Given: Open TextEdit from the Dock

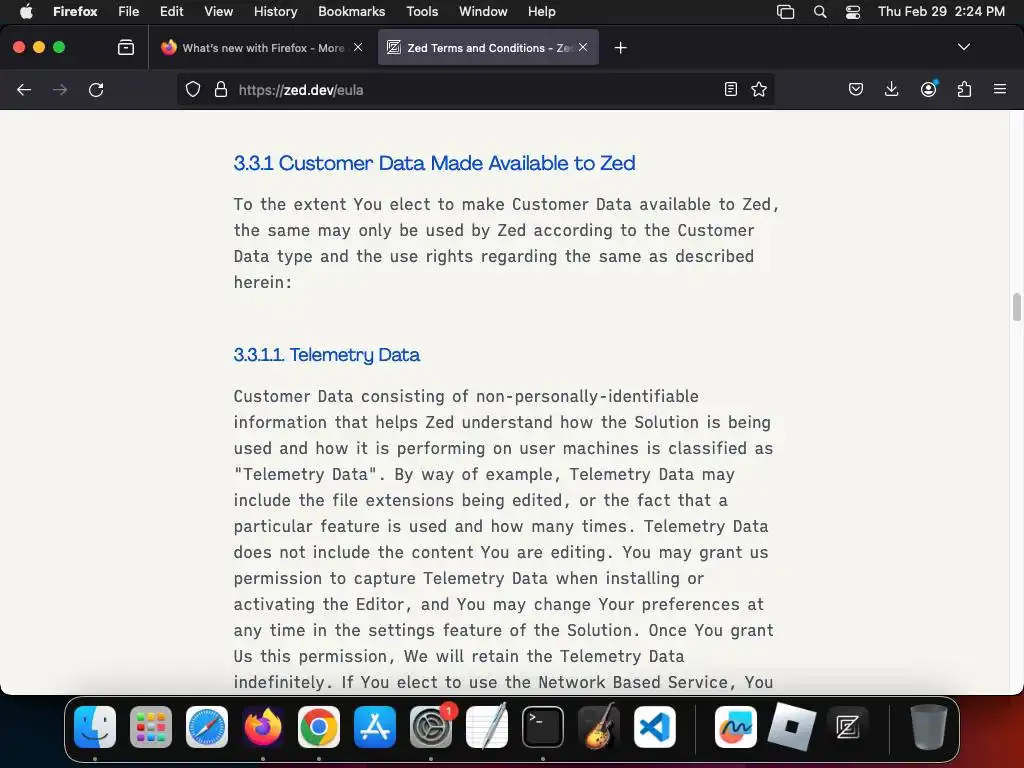Looking at the screenshot, I should pyautogui.click(x=487, y=727).
